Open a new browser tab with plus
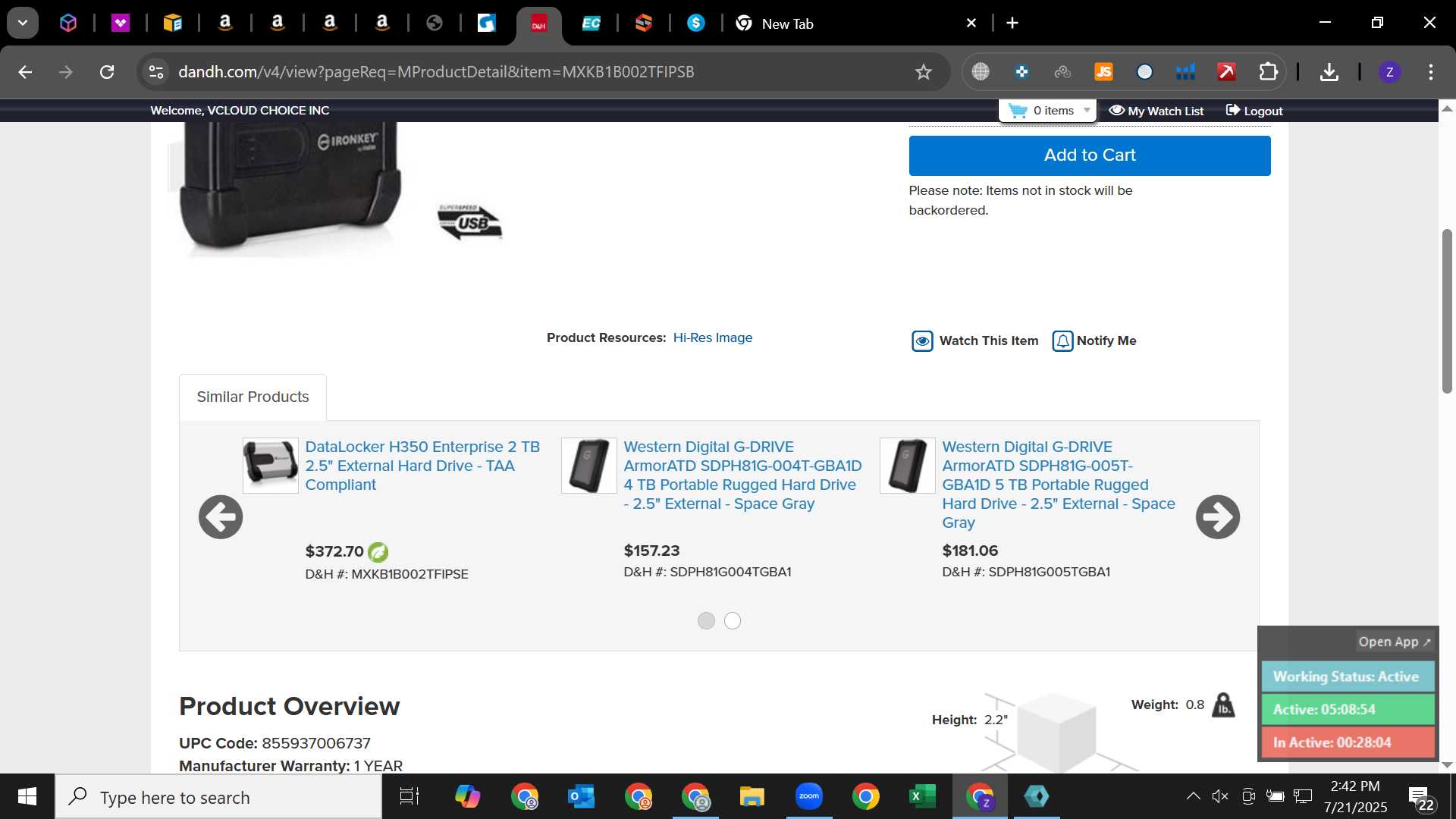The width and height of the screenshot is (1456, 819). (x=1012, y=24)
